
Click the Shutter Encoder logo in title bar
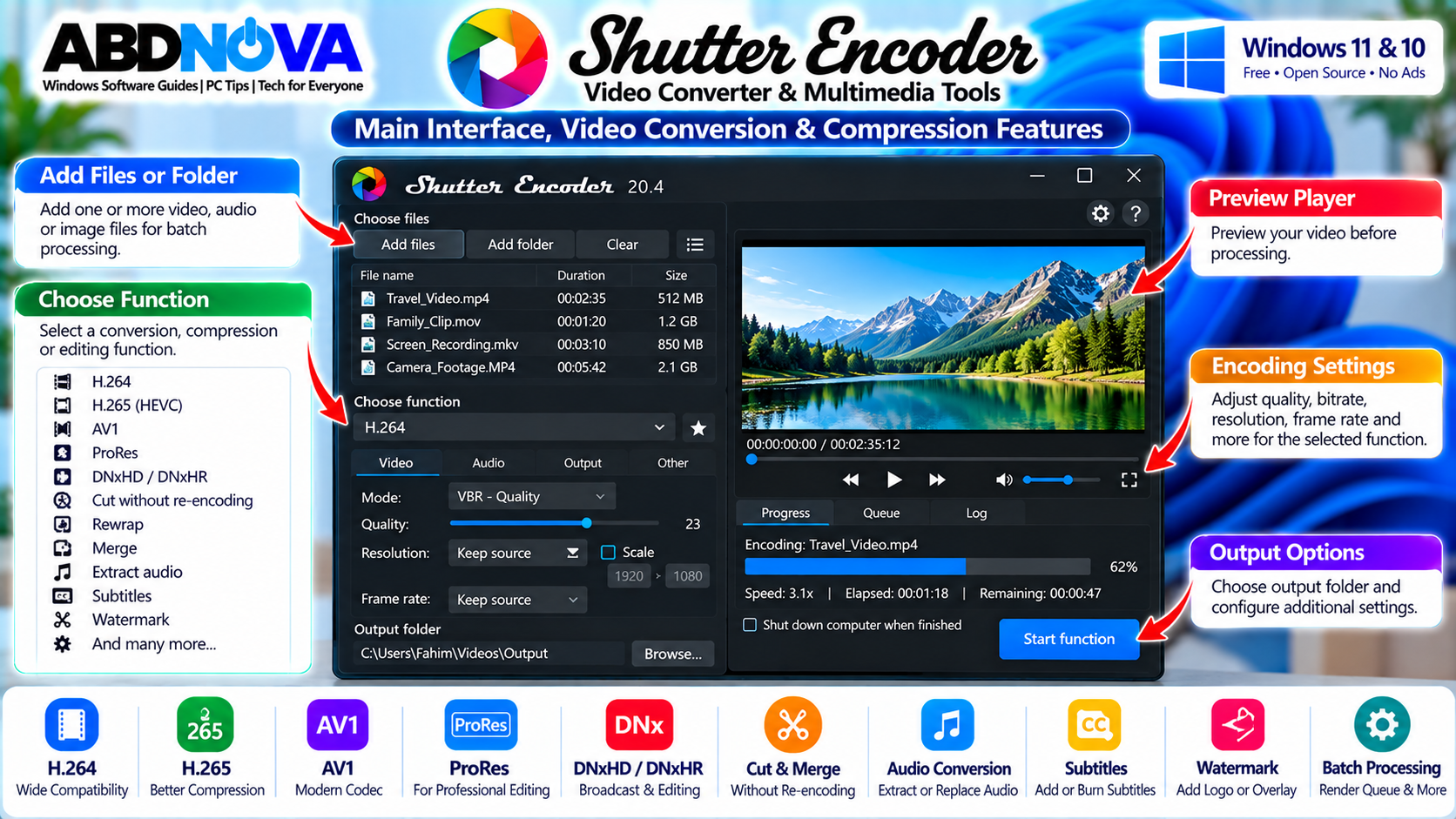click(x=369, y=185)
